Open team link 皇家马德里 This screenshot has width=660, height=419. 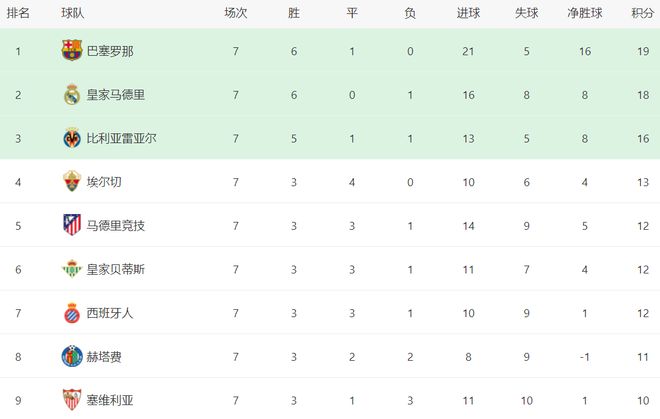116,95
